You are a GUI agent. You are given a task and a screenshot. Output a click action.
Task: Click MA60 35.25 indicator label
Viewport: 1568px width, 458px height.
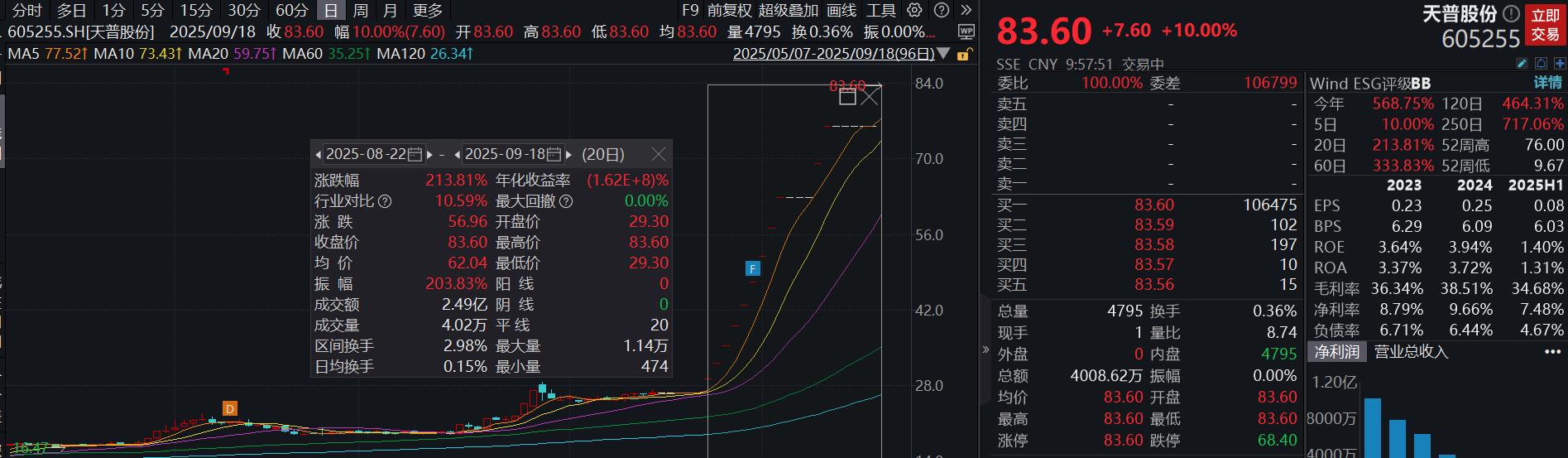coord(327,53)
